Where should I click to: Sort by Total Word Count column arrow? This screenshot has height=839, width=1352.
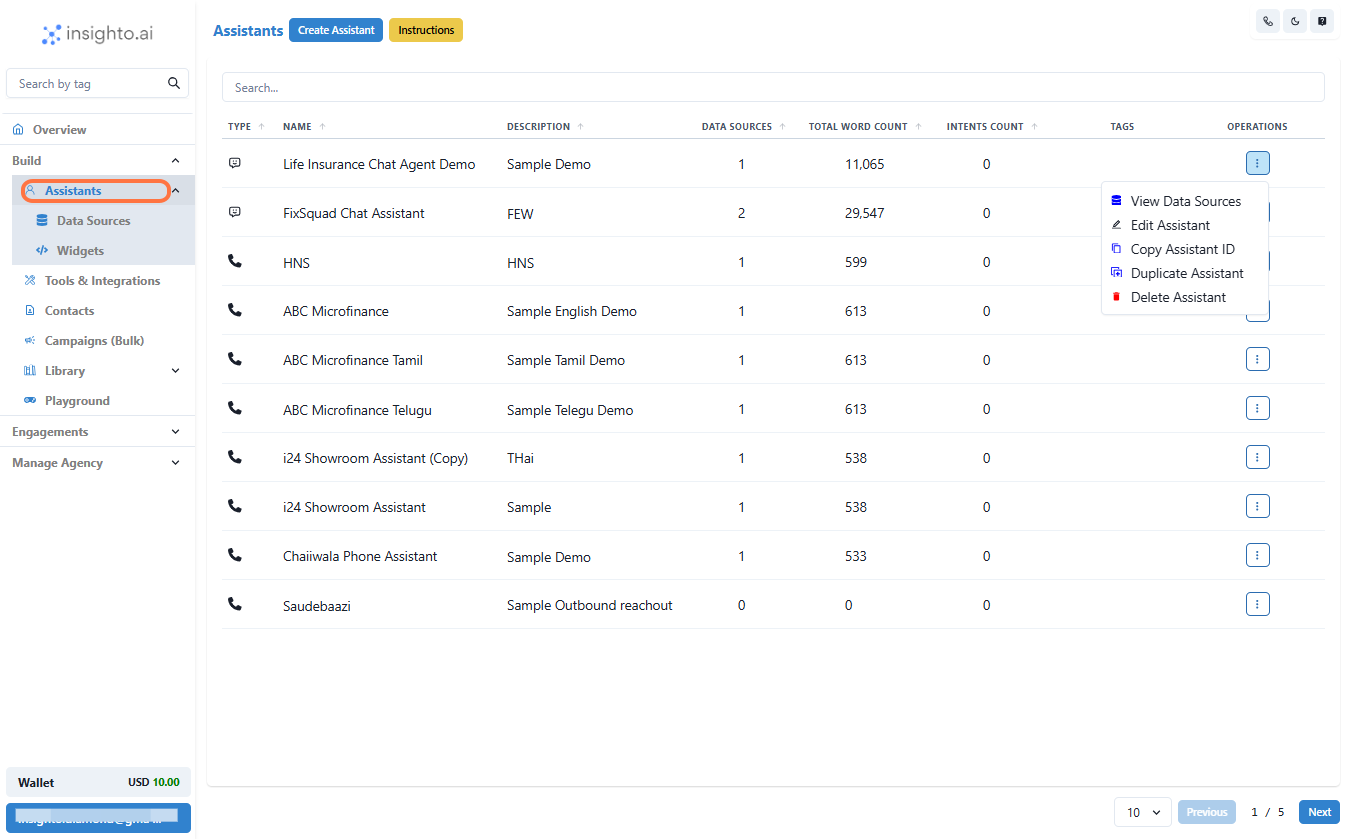point(918,127)
